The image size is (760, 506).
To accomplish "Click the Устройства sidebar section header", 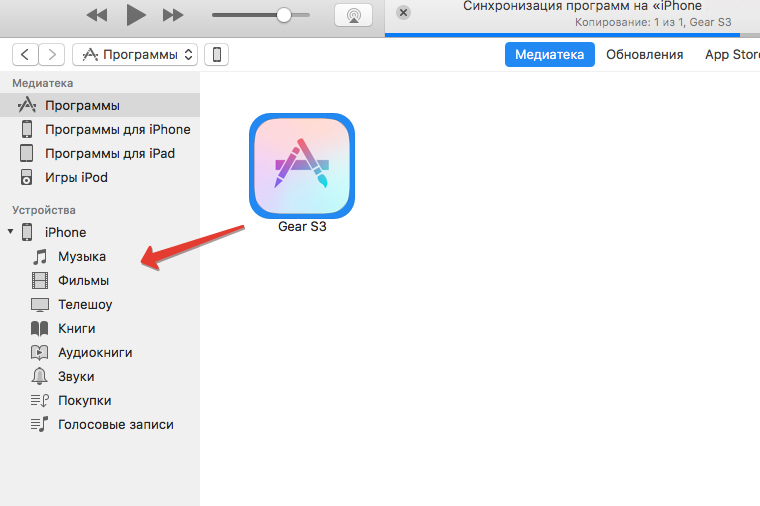I will coord(44,210).
